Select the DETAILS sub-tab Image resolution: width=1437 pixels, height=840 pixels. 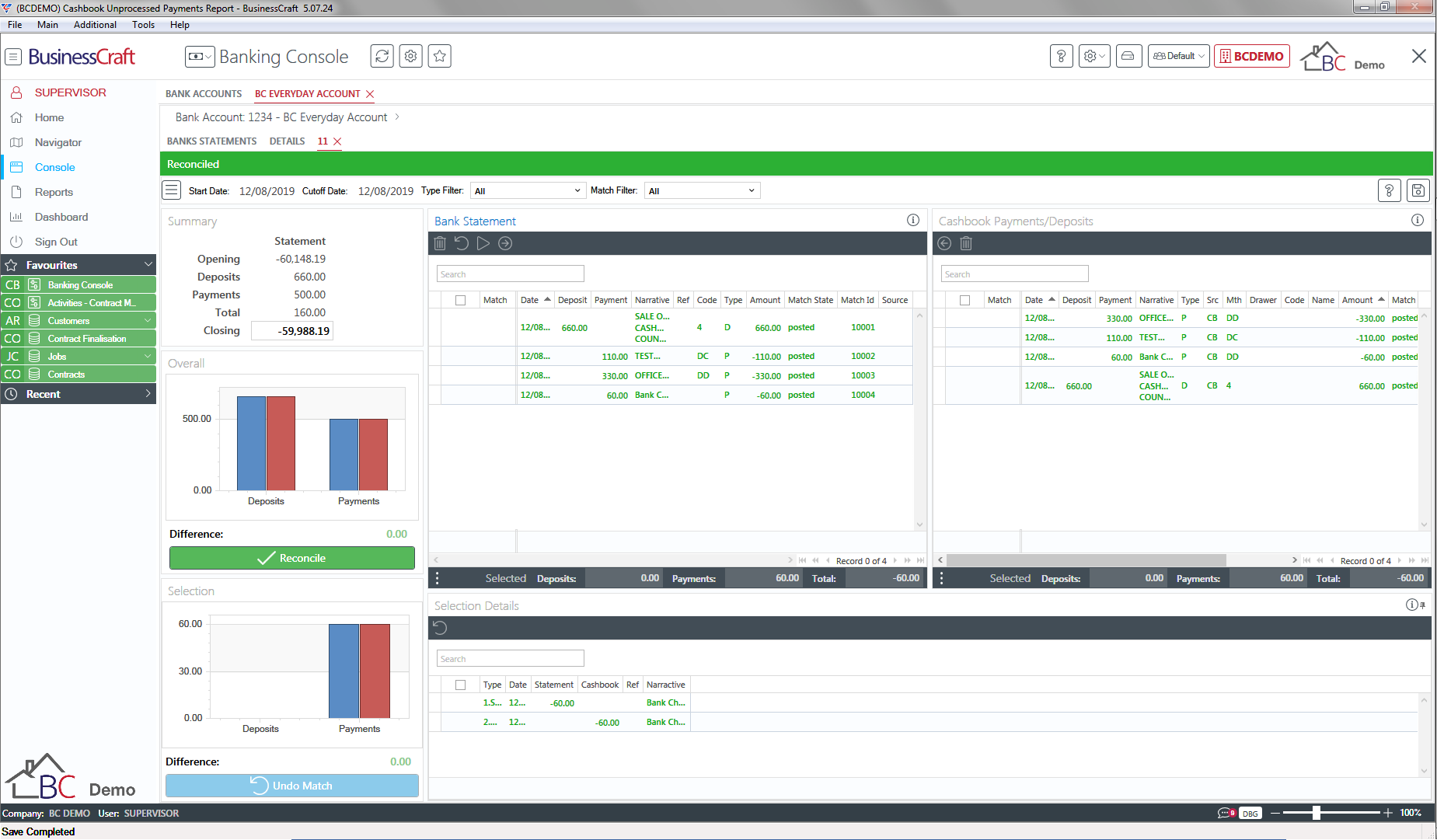click(x=287, y=141)
